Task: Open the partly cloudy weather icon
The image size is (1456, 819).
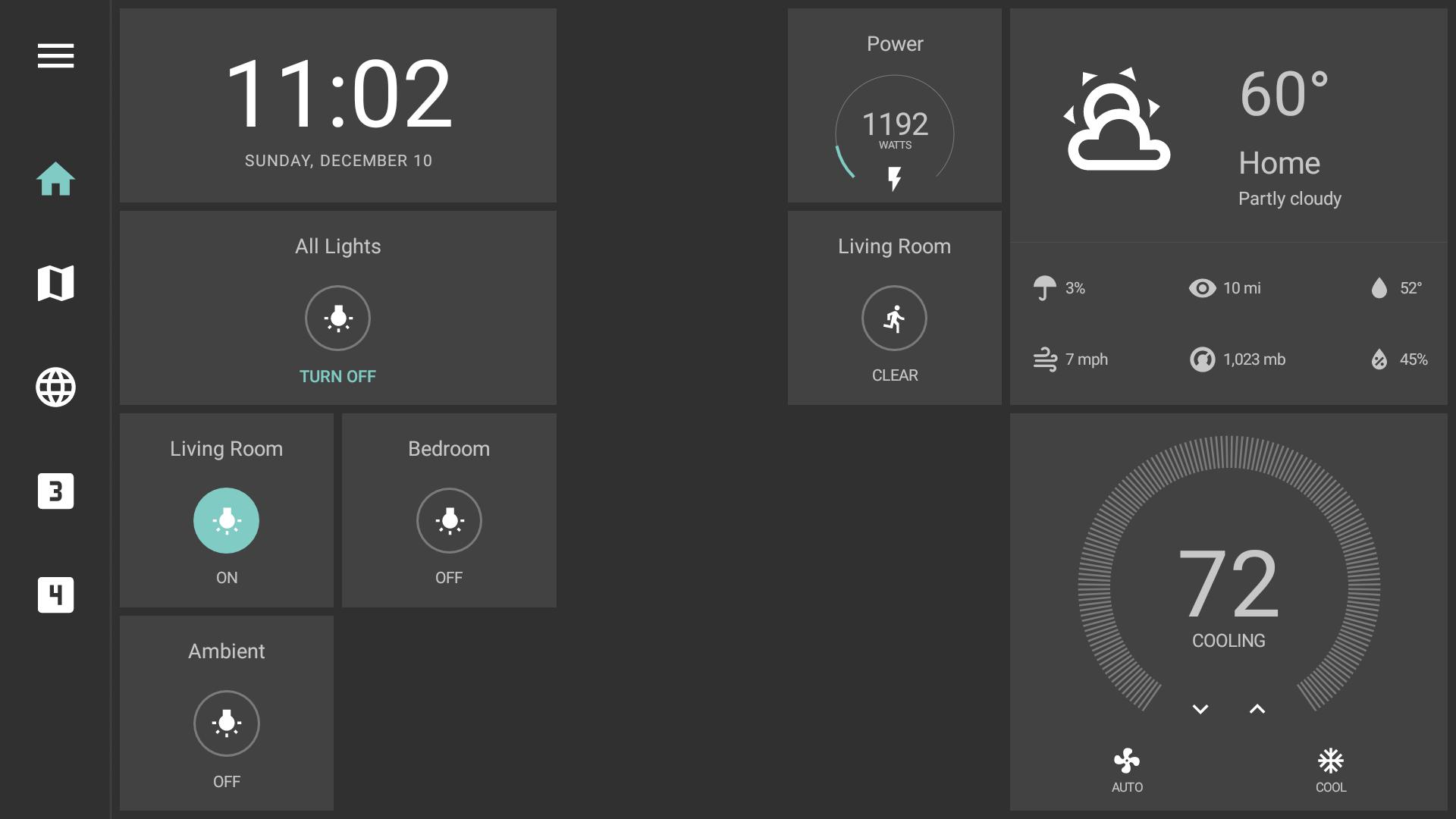Action: coord(1116,121)
